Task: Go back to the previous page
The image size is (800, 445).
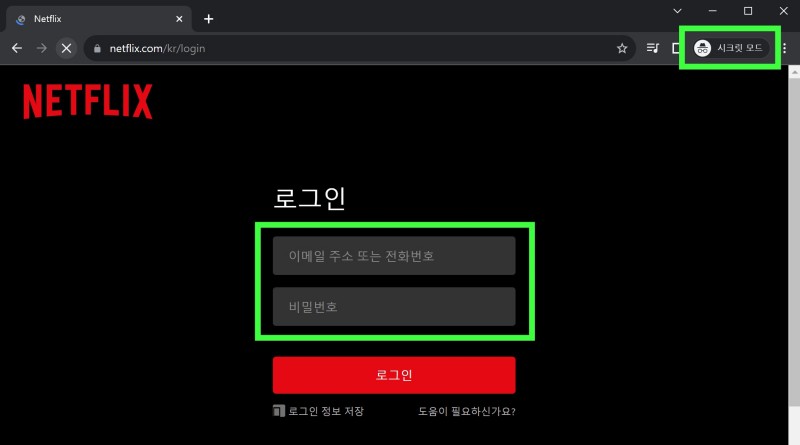Action: pyautogui.click(x=17, y=48)
